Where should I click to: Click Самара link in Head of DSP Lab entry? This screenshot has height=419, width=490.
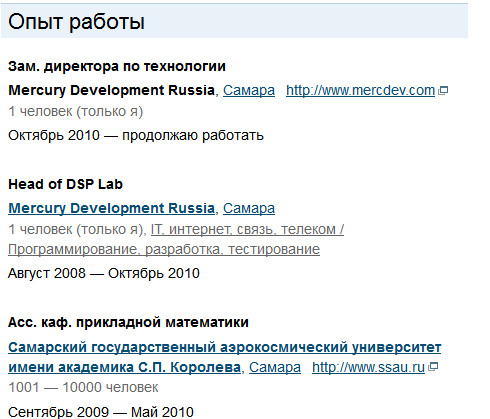249,208
